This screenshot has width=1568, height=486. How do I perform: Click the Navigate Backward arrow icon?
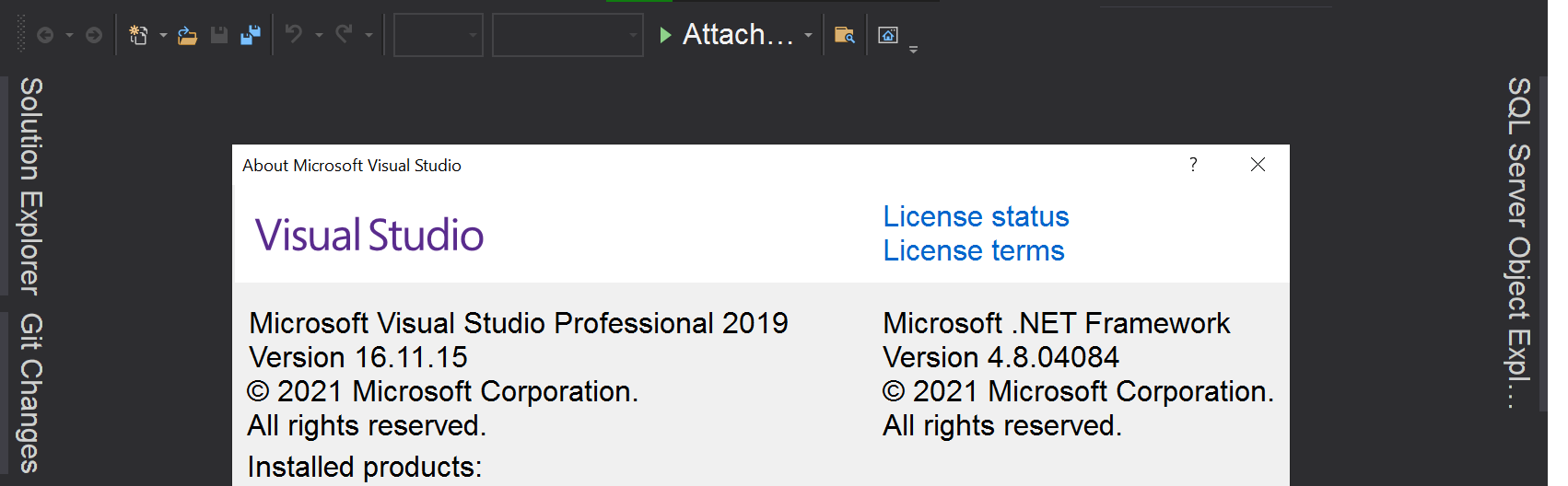click(44, 35)
